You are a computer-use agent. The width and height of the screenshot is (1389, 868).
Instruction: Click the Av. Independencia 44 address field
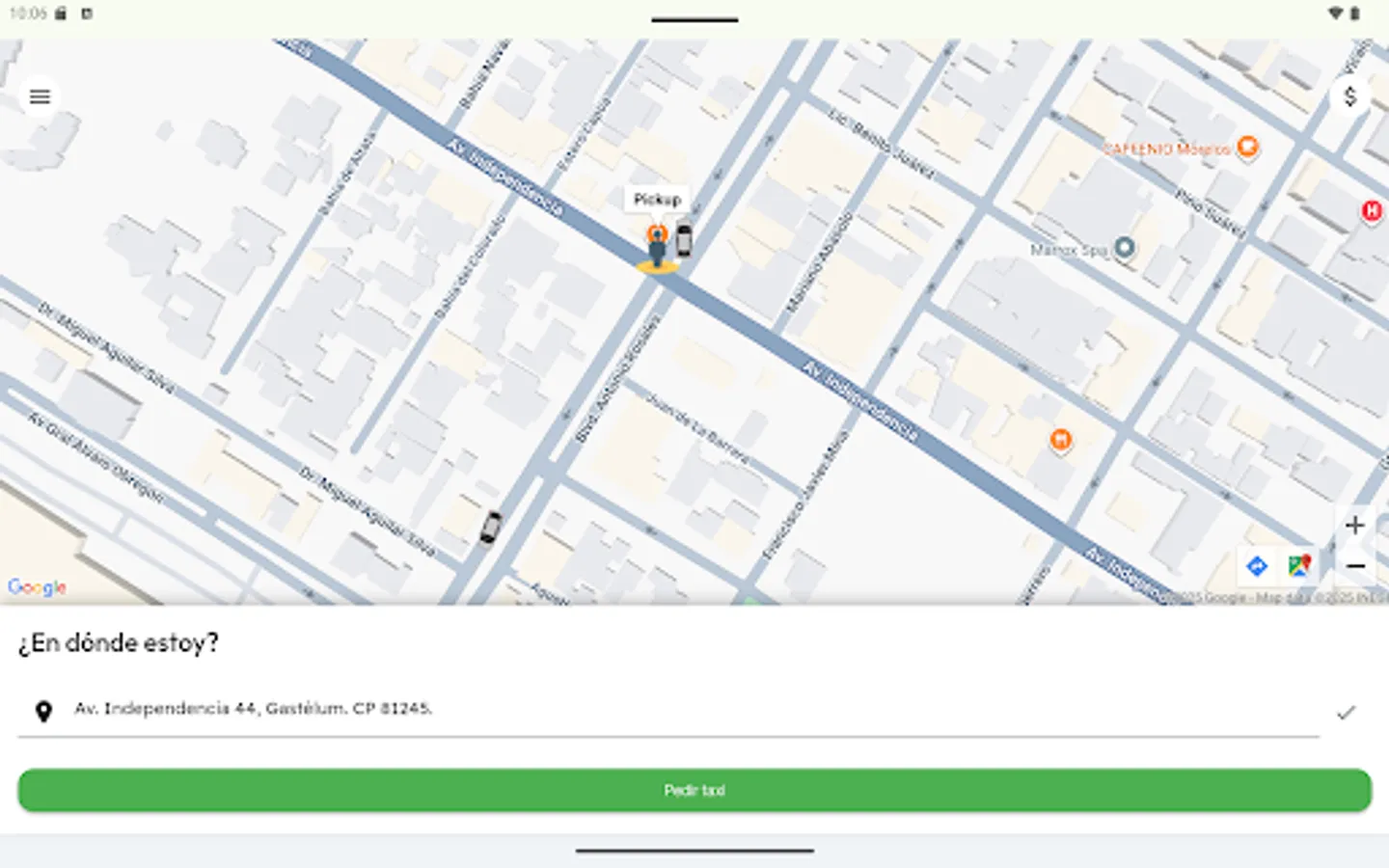255,709
